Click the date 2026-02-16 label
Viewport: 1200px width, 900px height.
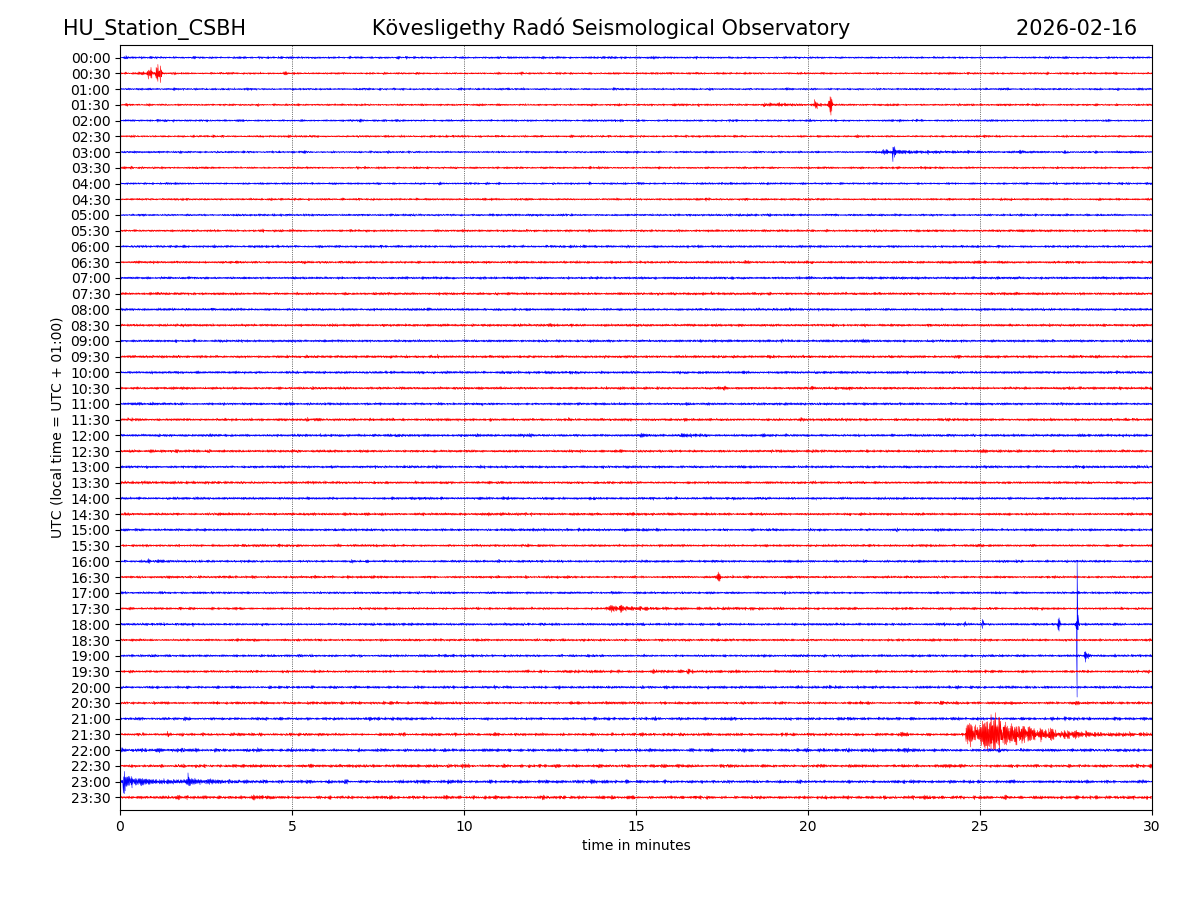[1076, 28]
